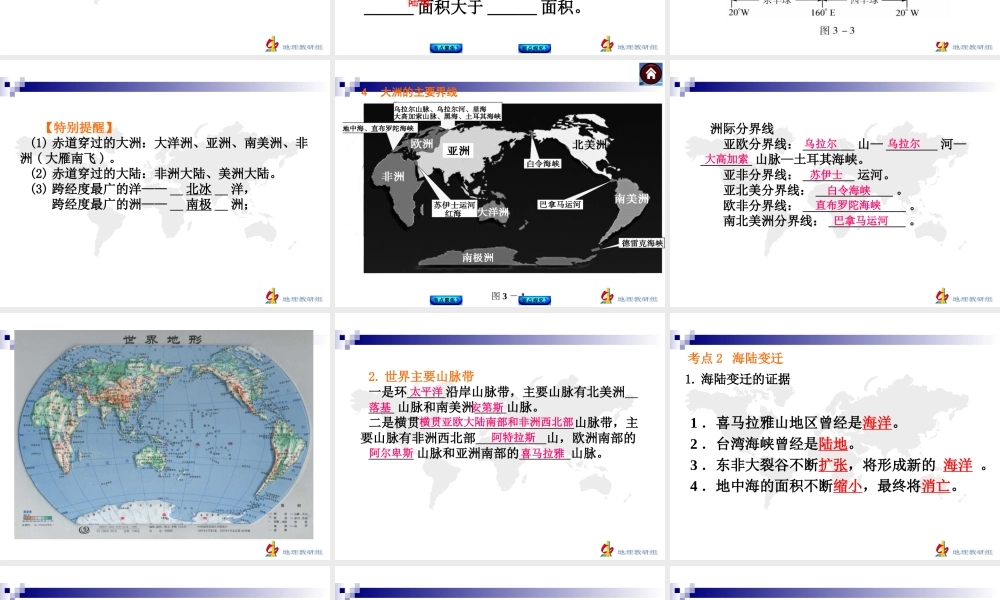The image size is (1000, 600).
Task: Click left blue button below the continents map
Action: (446, 300)
